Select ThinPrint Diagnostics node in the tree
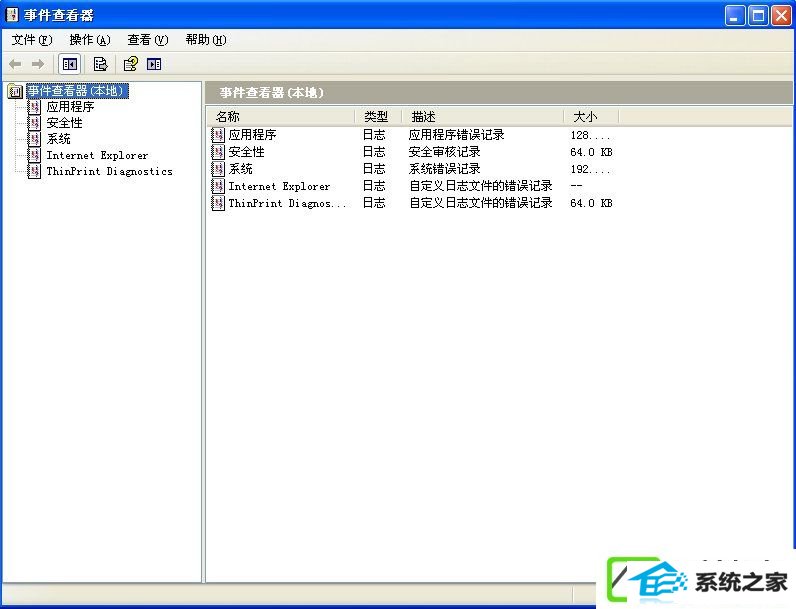Screen dimensions: 796x609 [109, 172]
